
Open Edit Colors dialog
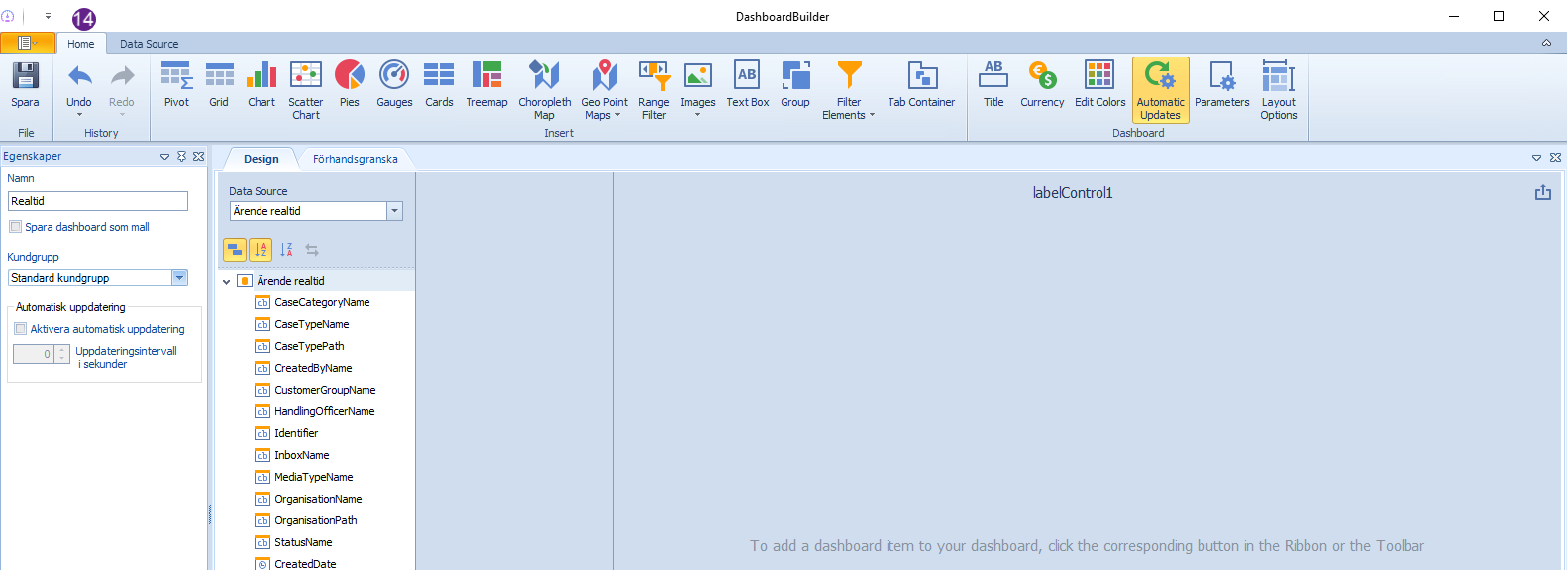coord(1099,85)
